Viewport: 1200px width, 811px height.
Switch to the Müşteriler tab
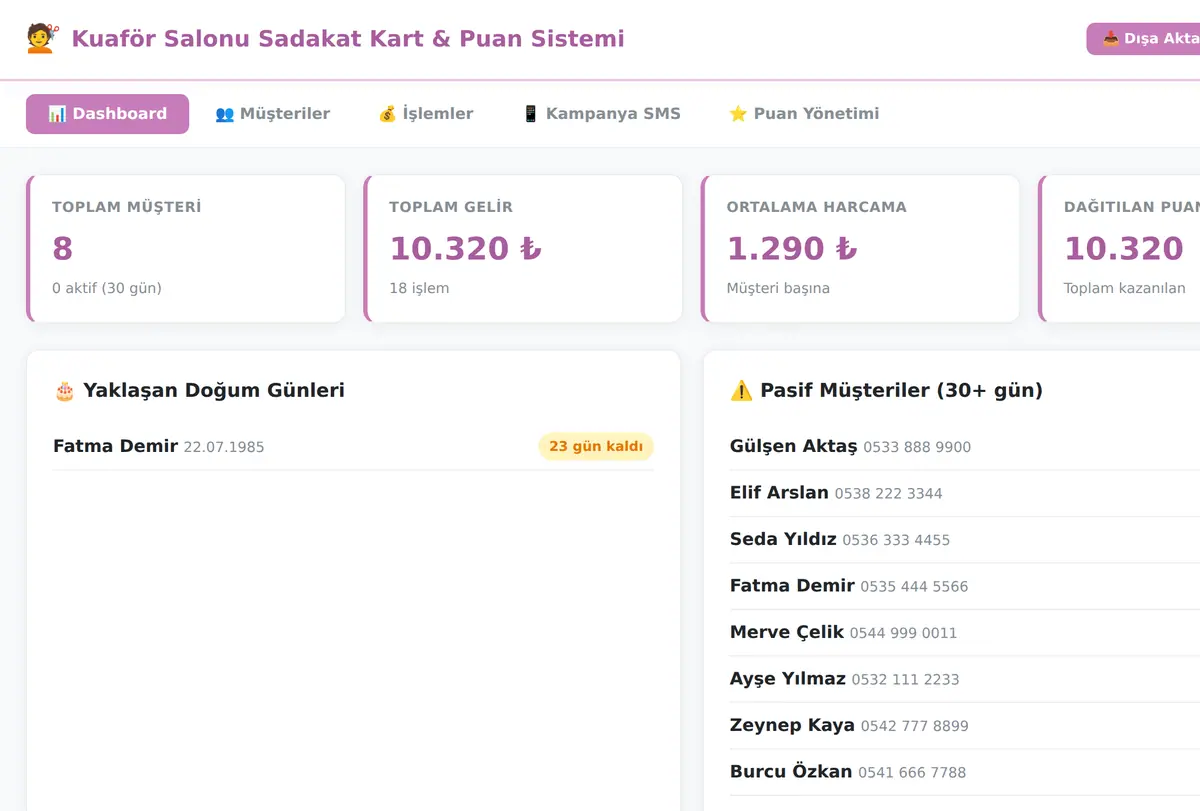[x=272, y=114]
